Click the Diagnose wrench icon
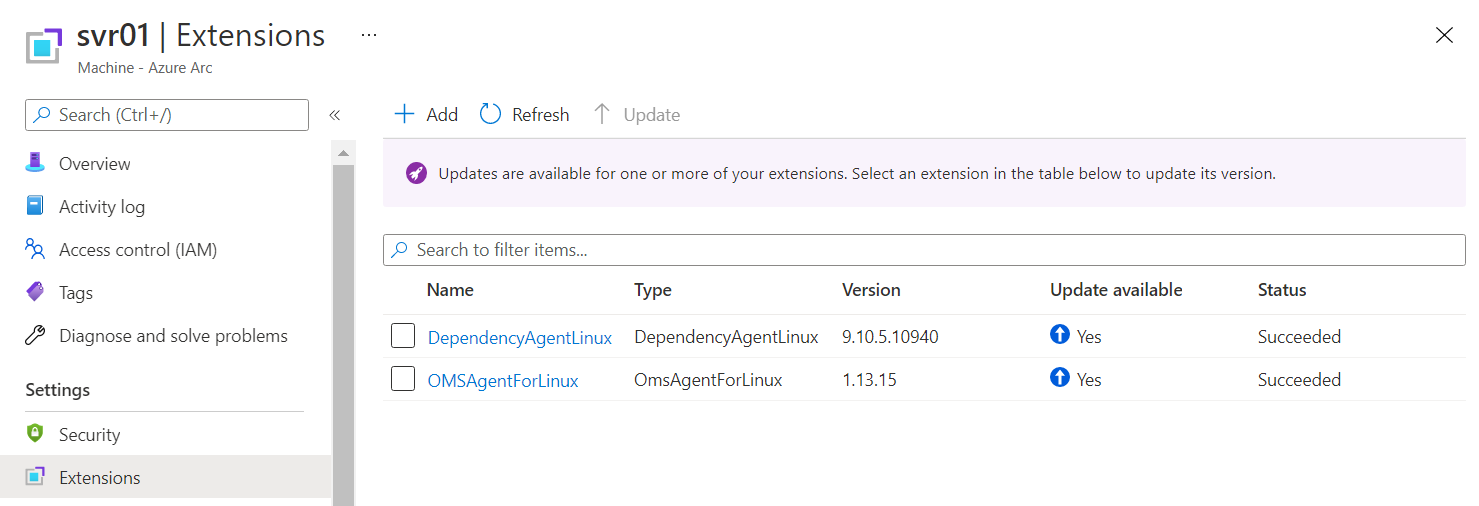This screenshot has width=1479, height=506. 35,335
